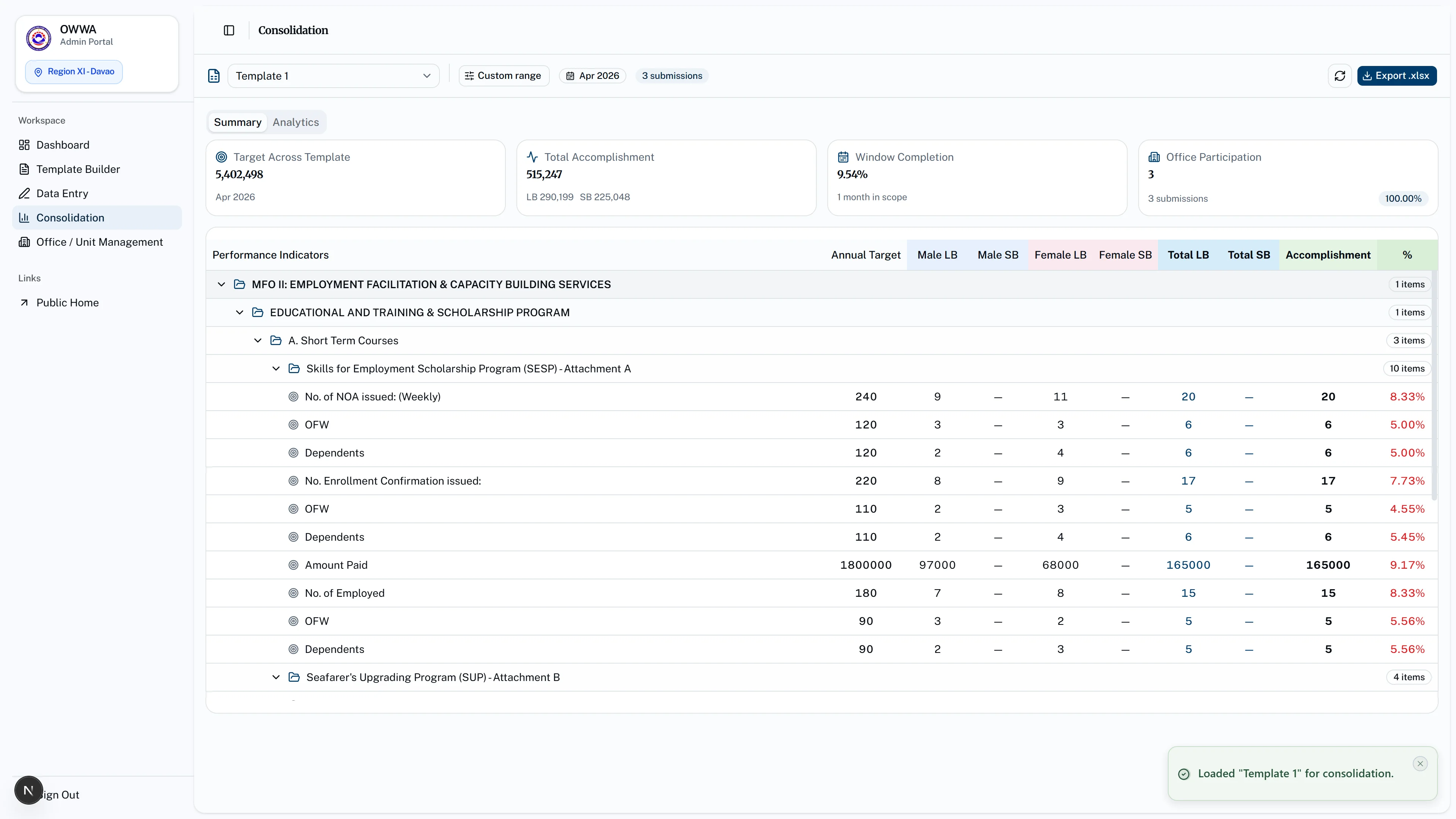
Task: Open the Apr 2026 date picker
Action: coord(593,76)
